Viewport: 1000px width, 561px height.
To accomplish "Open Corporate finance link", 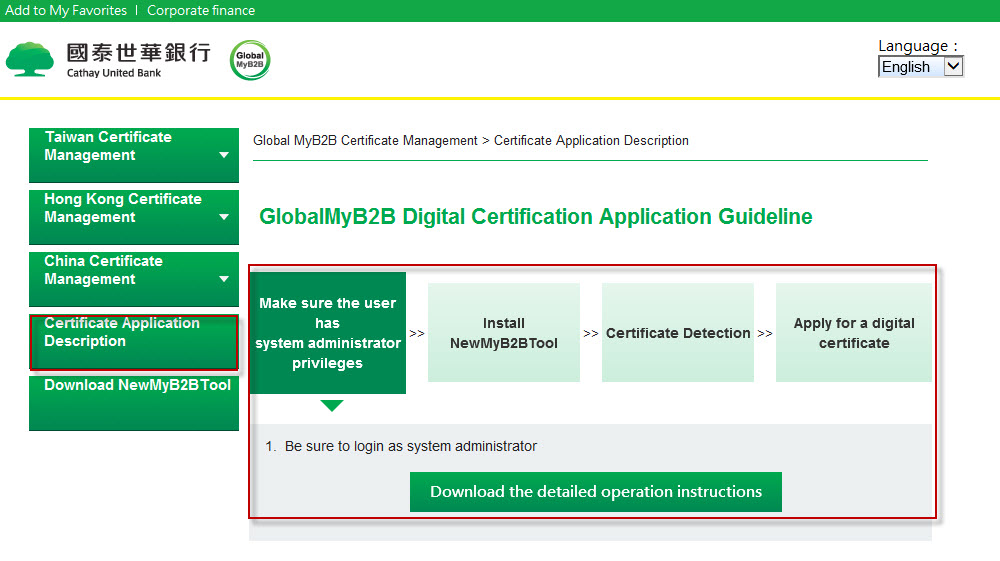I will click(x=201, y=10).
